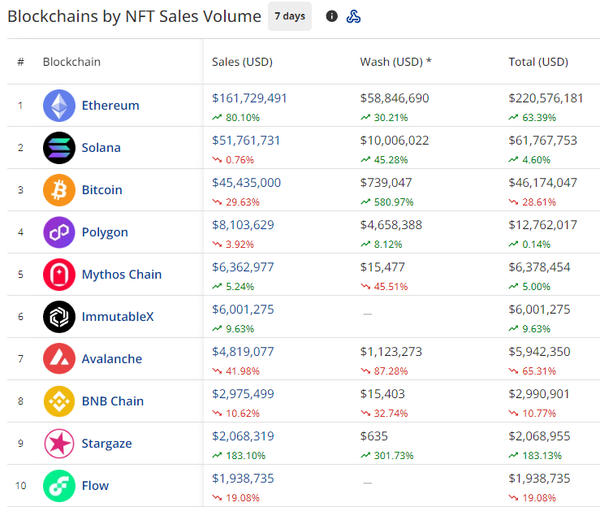
Task: Click the Bitcoin logo icon
Action: (59, 190)
